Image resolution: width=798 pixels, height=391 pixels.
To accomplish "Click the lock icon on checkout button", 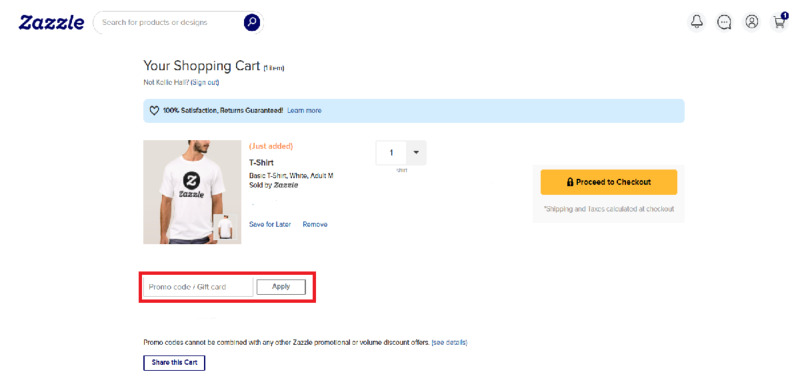I will (570, 182).
